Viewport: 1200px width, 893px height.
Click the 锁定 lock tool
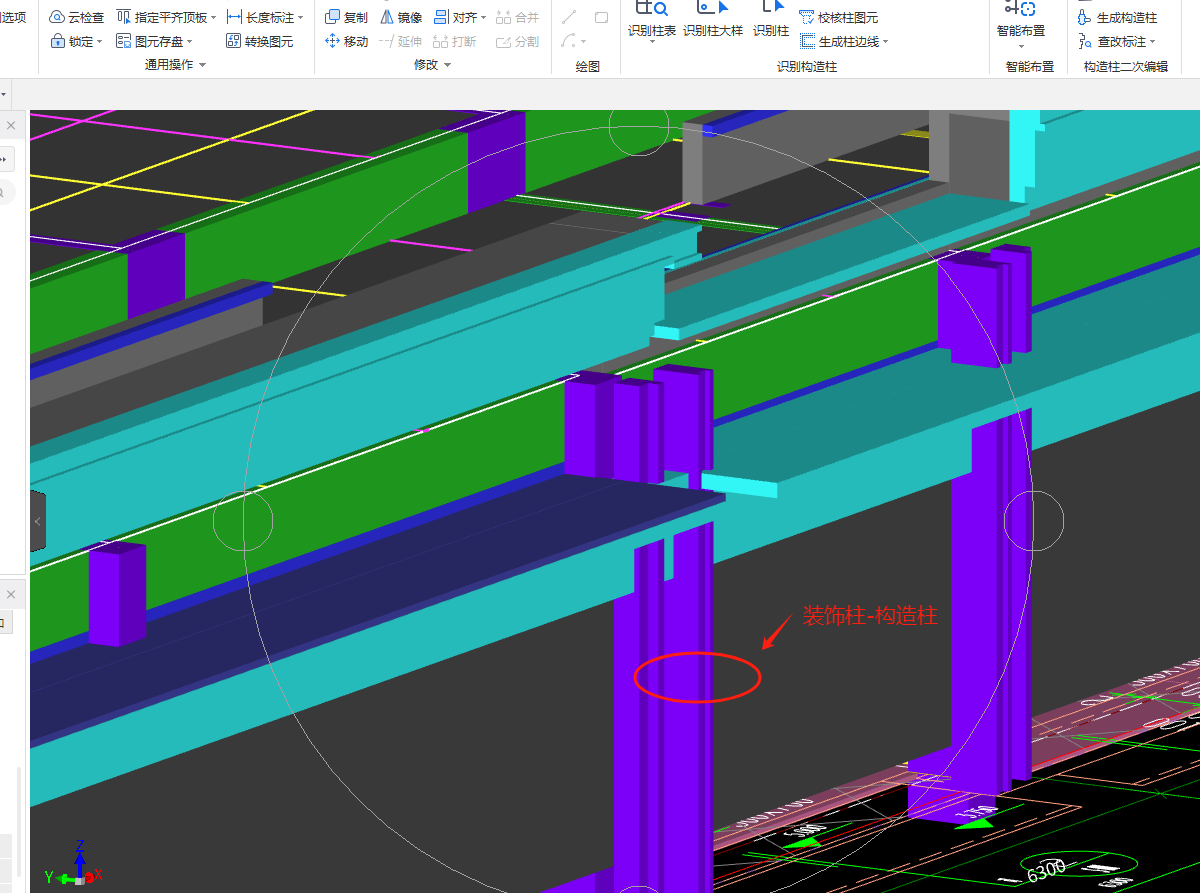[x=71, y=41]
